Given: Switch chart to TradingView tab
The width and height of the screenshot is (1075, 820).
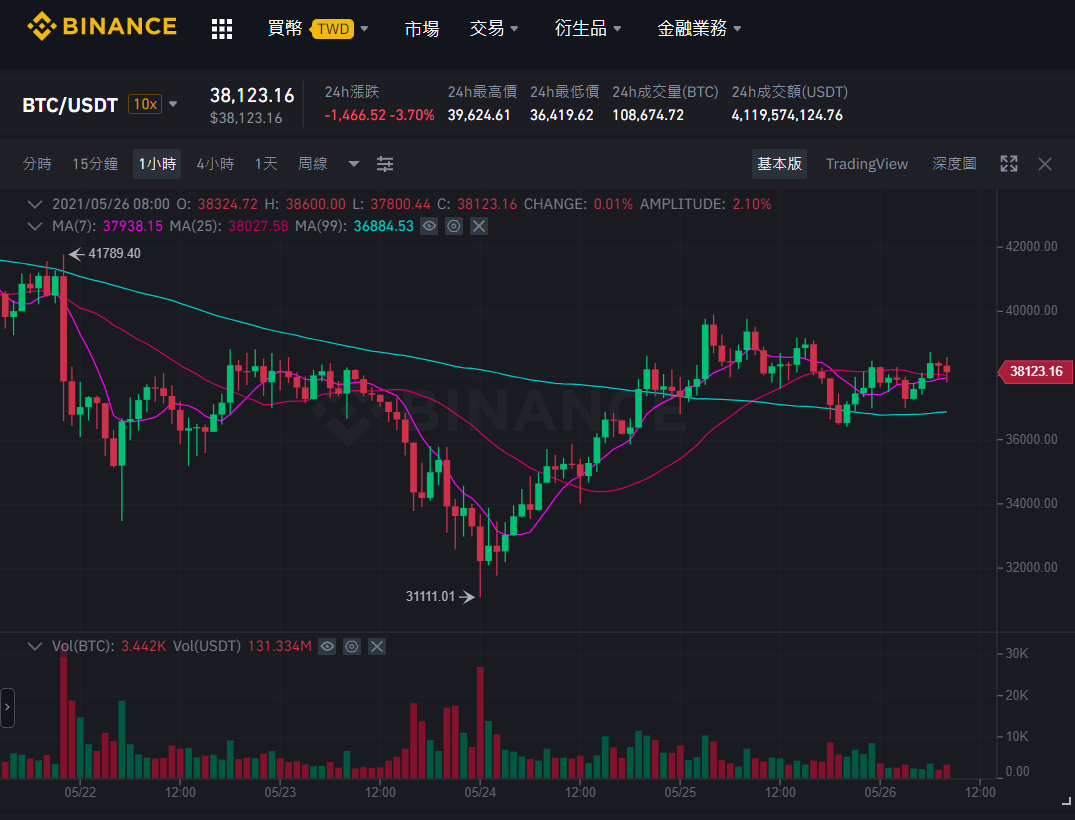Looking at the screenshot, I should [x=867, y=164].
